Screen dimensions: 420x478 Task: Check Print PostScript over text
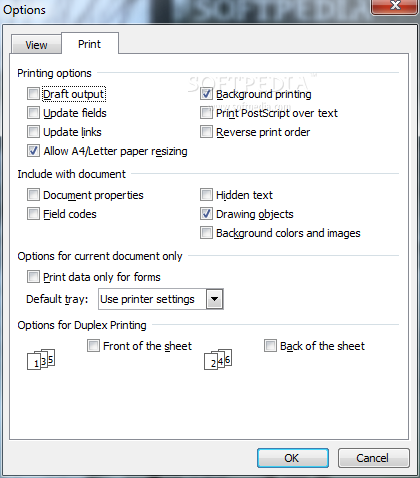(x=206, y=113)
